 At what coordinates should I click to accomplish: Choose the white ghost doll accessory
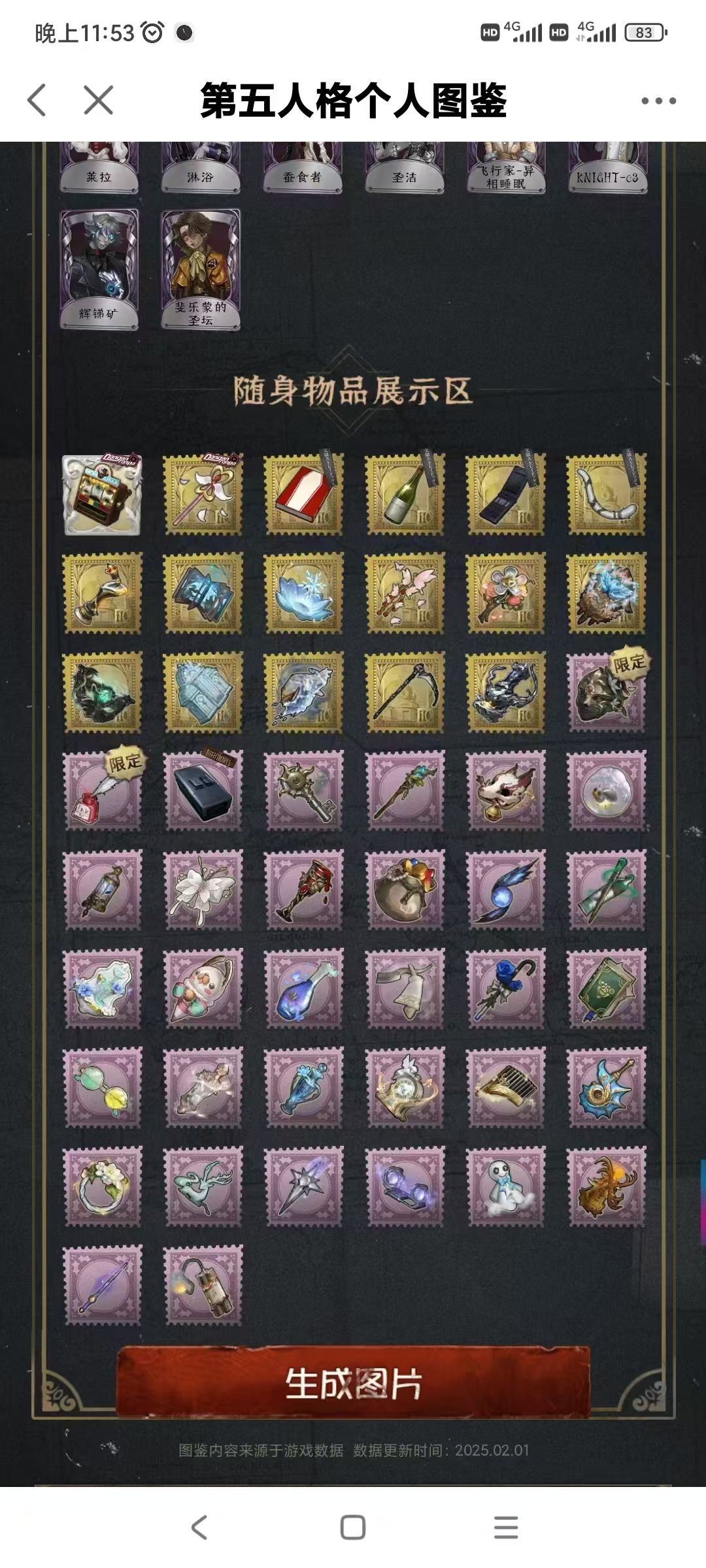[x=505, y=1186]
